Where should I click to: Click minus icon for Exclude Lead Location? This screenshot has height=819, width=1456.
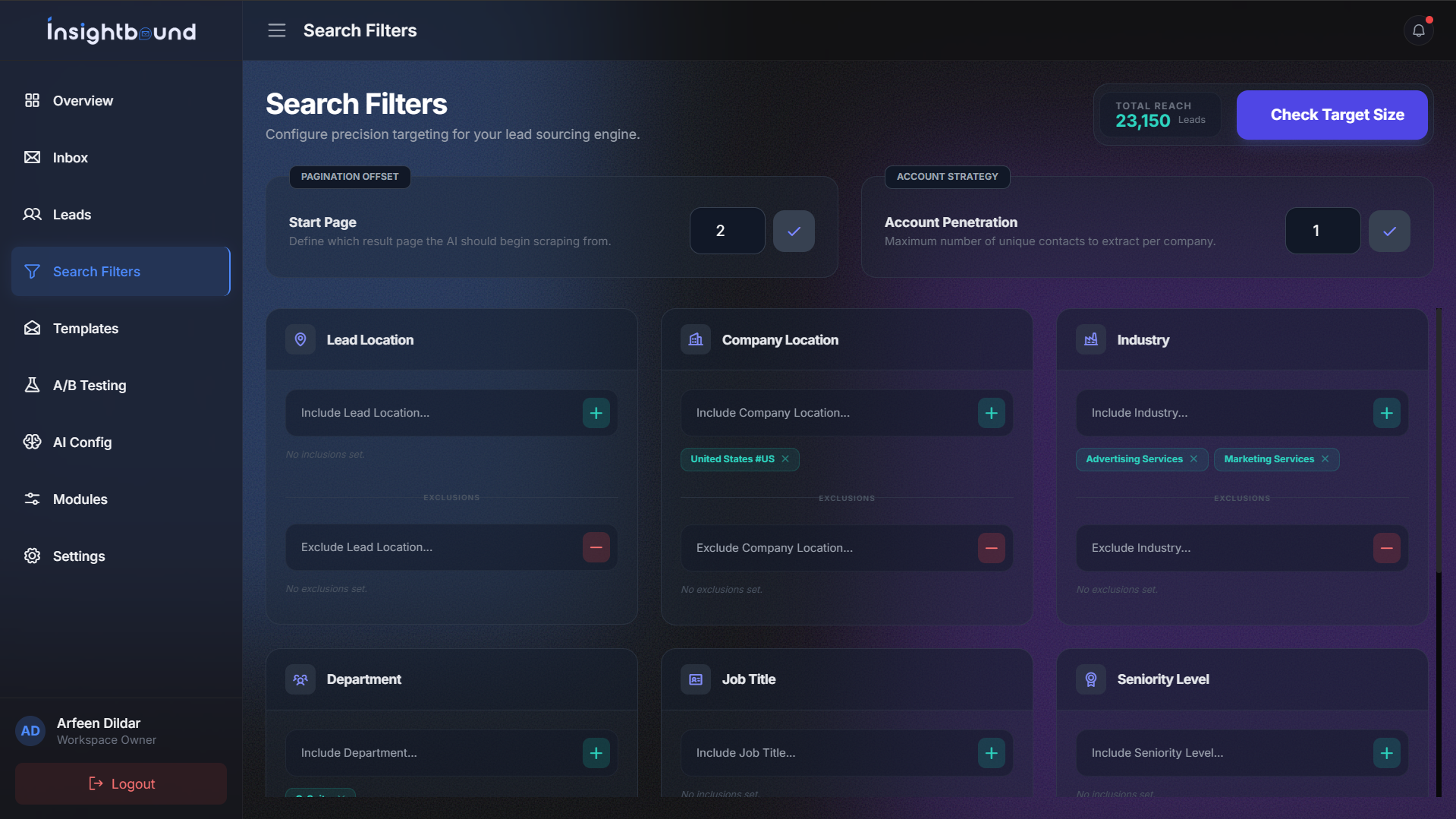pos(596,547)
